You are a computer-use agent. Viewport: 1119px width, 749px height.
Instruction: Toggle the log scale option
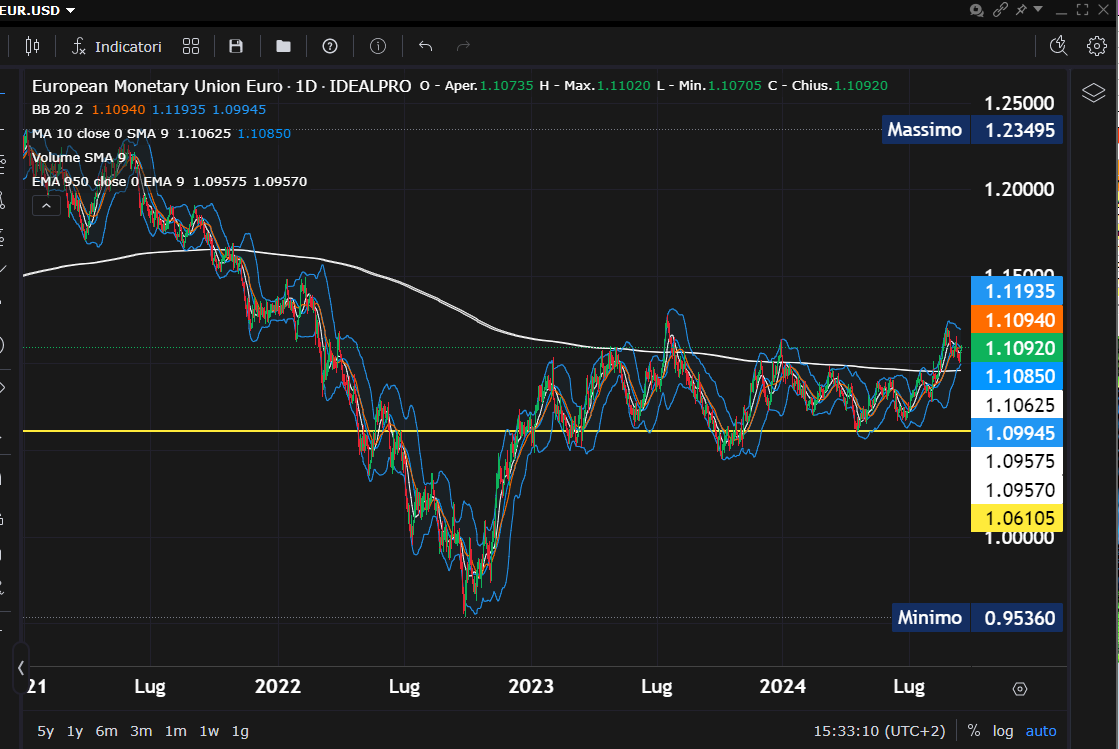(x=1004, y=731)
